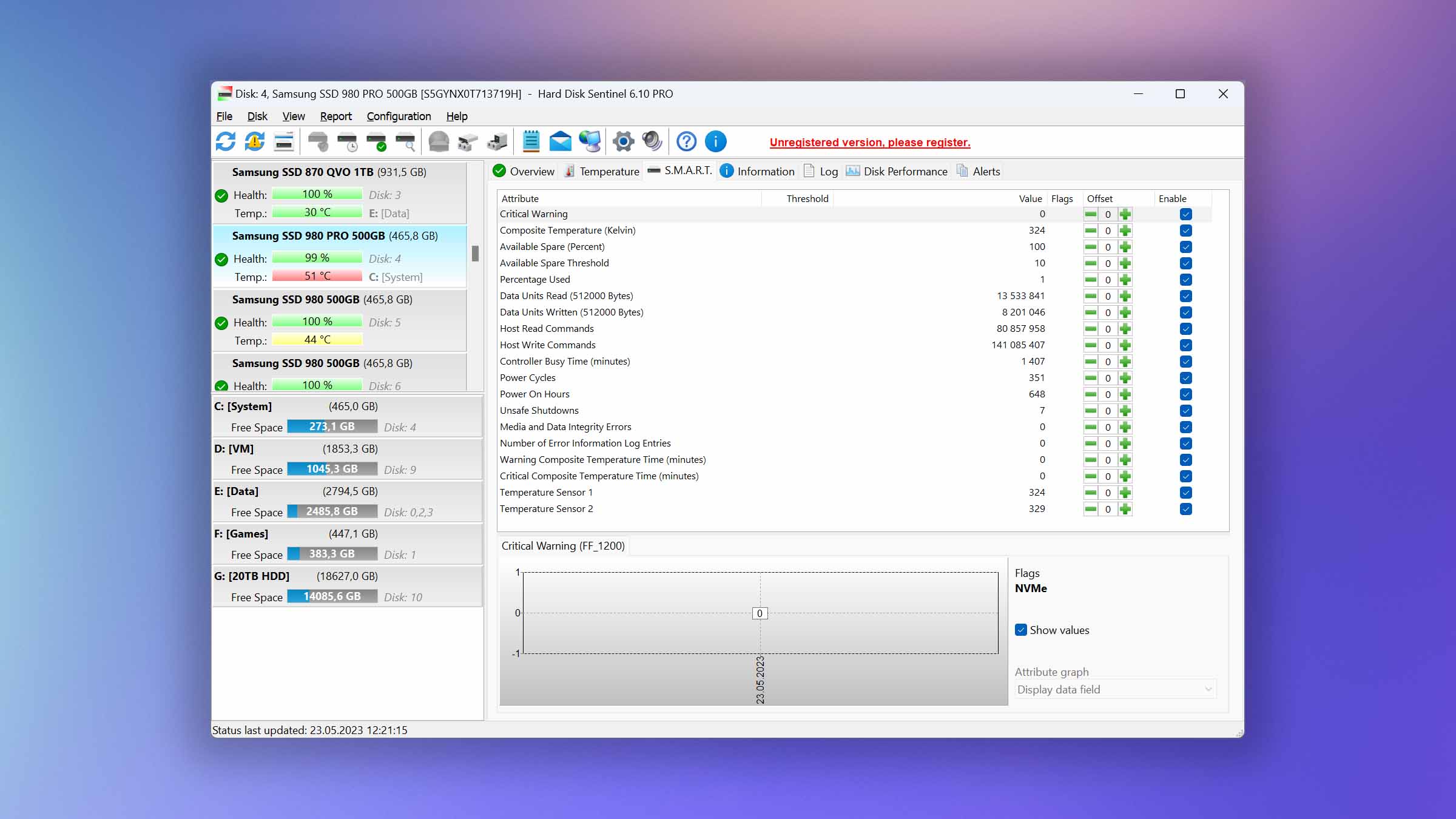Switch to the Disk Performance tab
This screenshot has width=1456, height=819.
click(897, 171)
